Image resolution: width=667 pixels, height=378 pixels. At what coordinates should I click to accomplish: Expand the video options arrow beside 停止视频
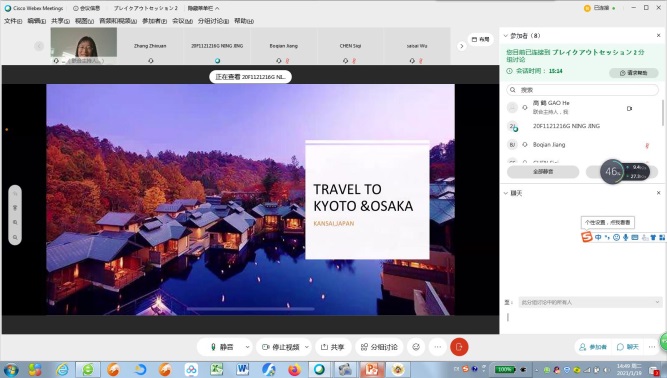(x=307, y=347)
